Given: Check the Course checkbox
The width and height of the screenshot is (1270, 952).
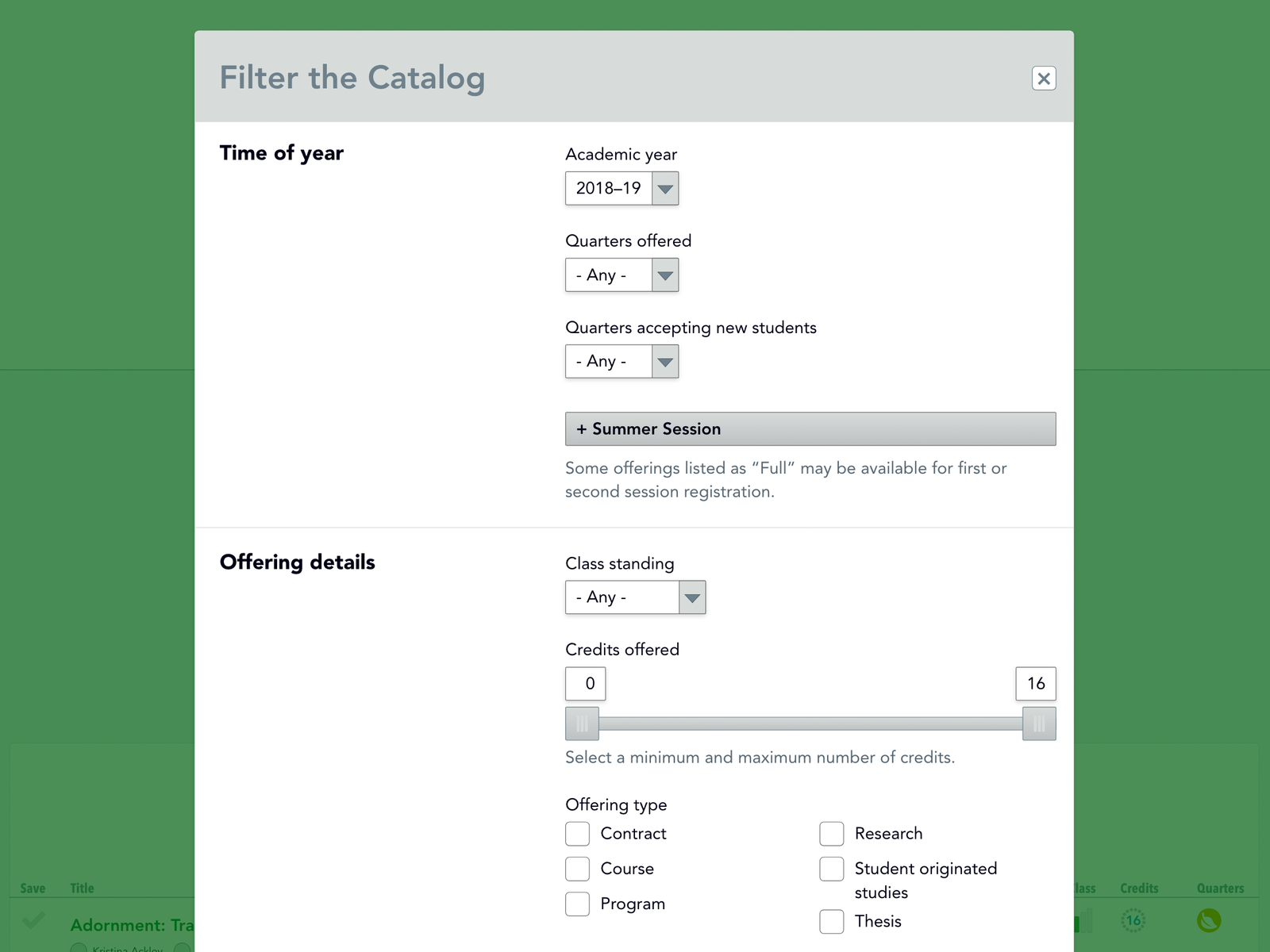Looking at the screenshot, I should 577,869.
